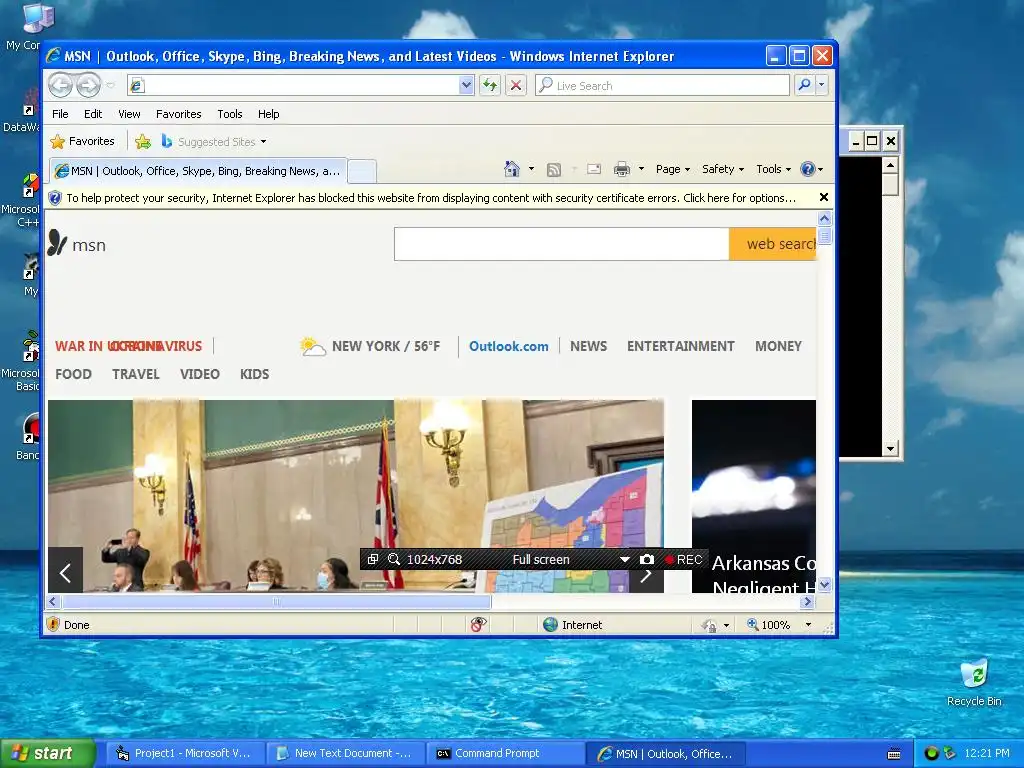Viewport: 1024px width, 768px height.
Task: Open a new blank tab
Action: (361, 172)
